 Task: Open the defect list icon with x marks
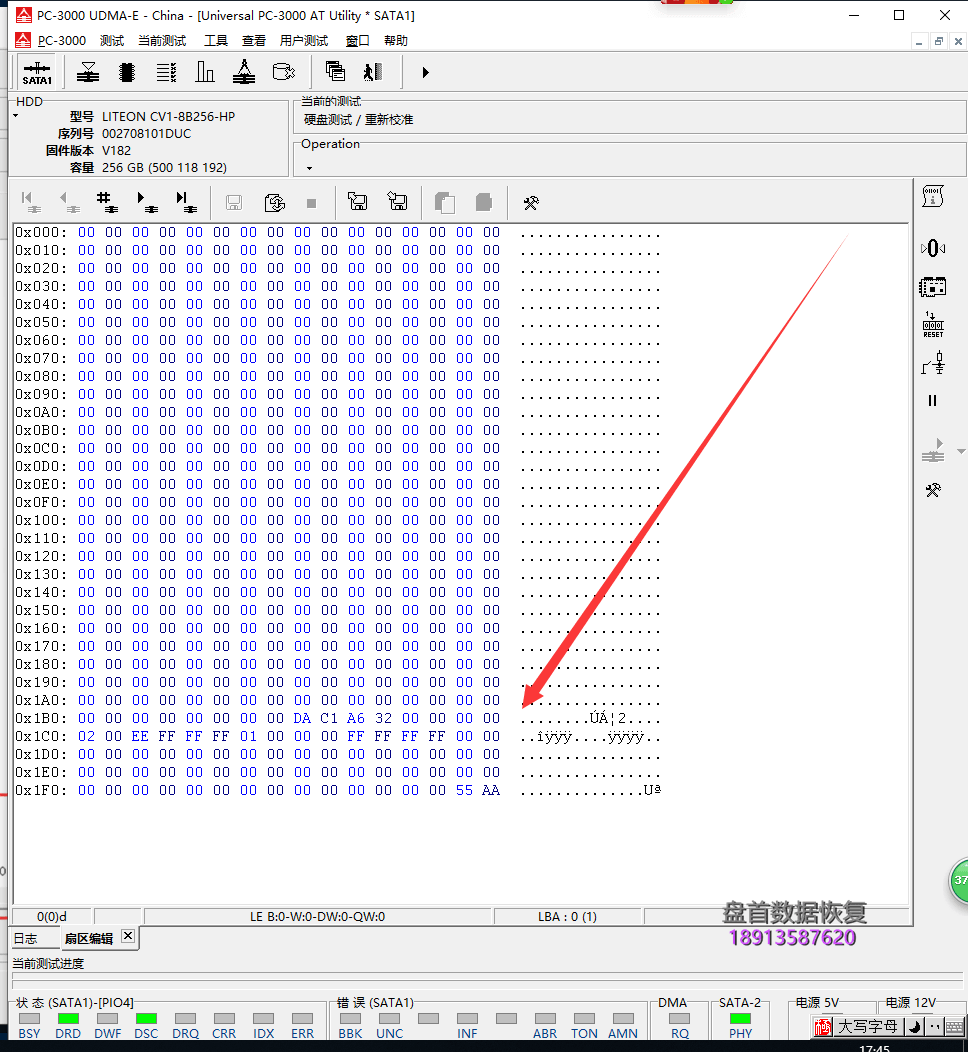pos(166,72)
